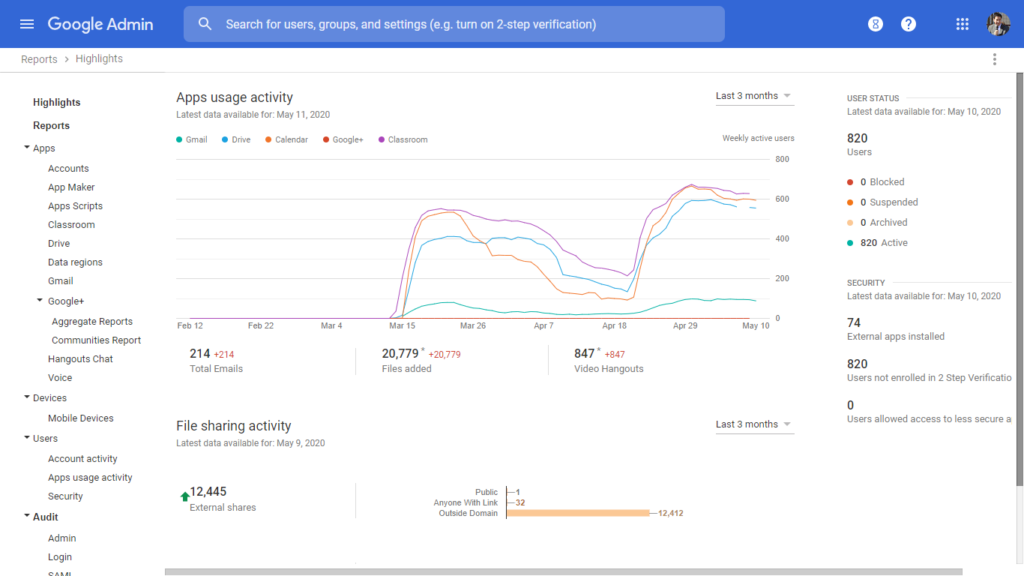This screenshot has width=1024, height=576.
Task: Open the Admin audit log
Action: (x=62, y=538)
